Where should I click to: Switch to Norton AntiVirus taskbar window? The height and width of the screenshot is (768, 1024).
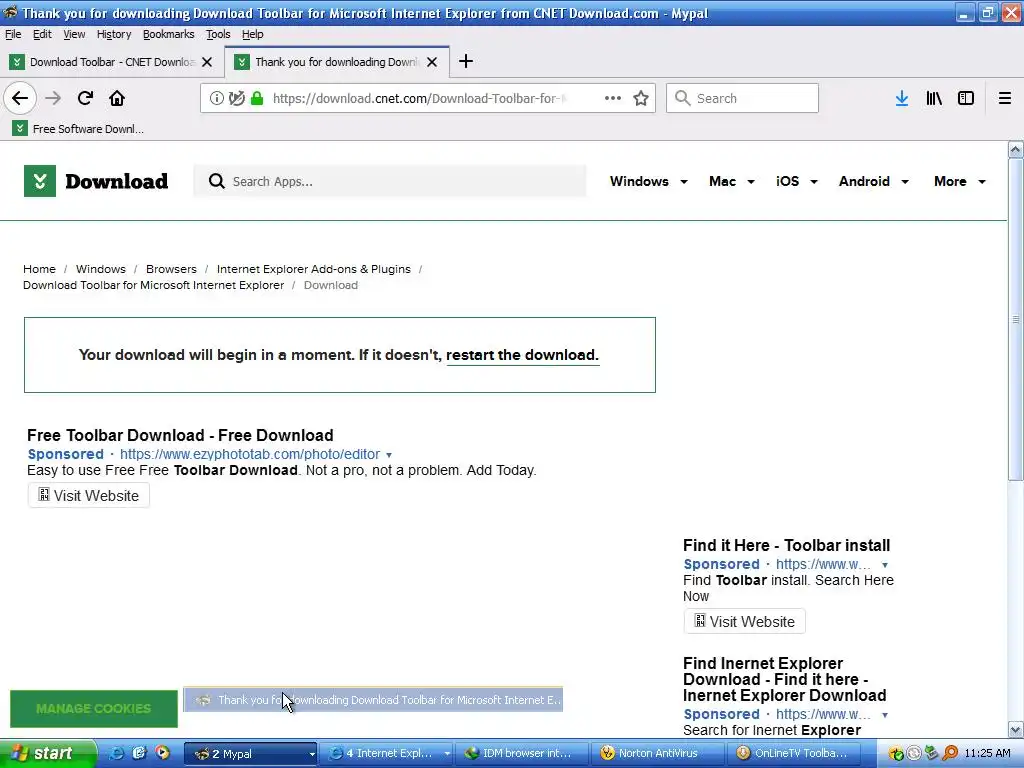point(658,754)
